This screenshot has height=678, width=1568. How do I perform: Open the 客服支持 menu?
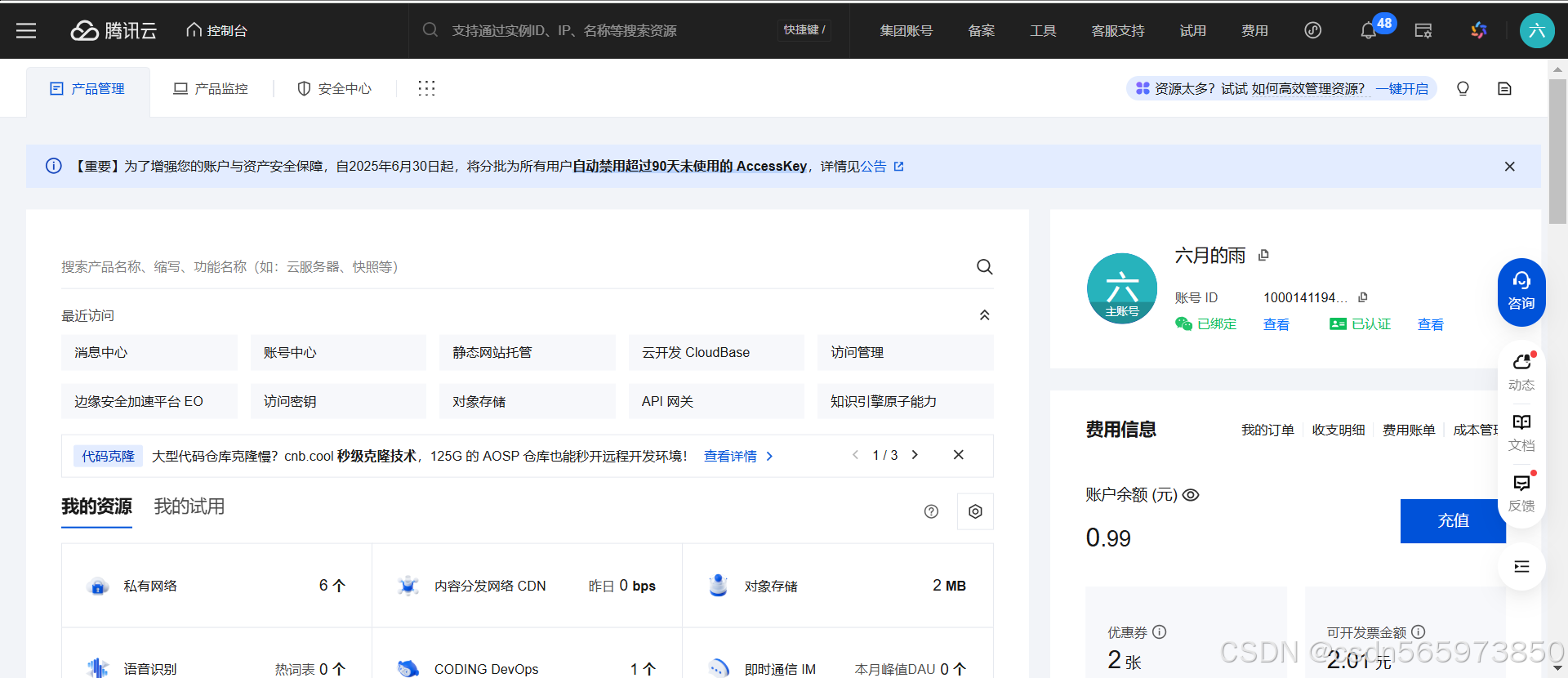pos(1118,30)
